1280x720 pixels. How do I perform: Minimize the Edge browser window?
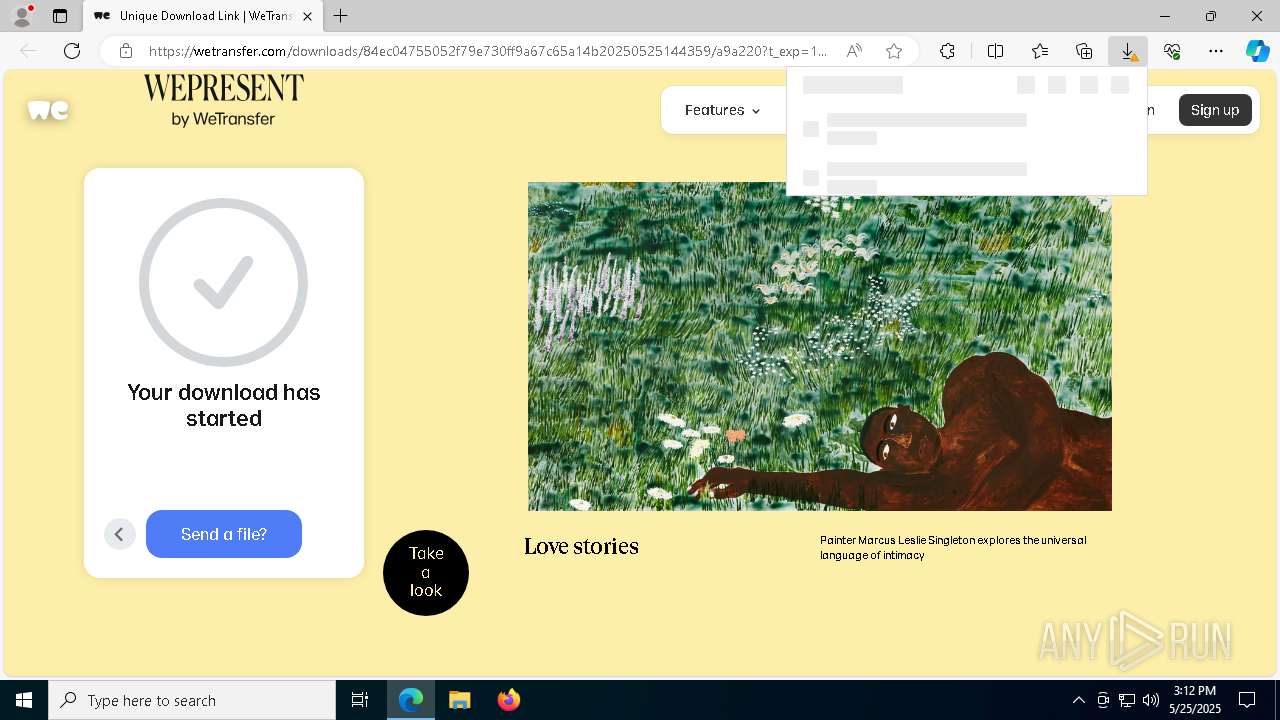click(1165, 16)
